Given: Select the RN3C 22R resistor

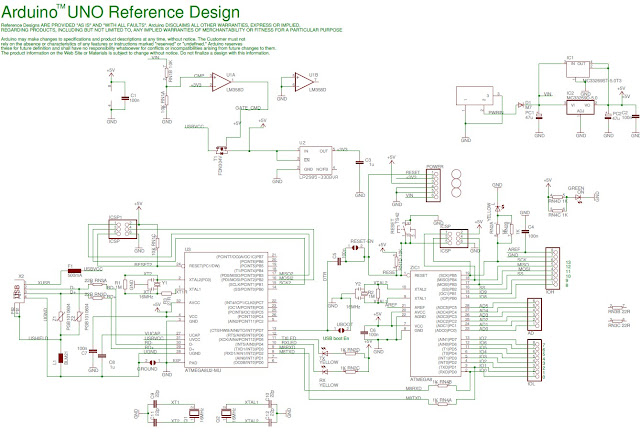Looking at the screenshot, I should point(618,320).
